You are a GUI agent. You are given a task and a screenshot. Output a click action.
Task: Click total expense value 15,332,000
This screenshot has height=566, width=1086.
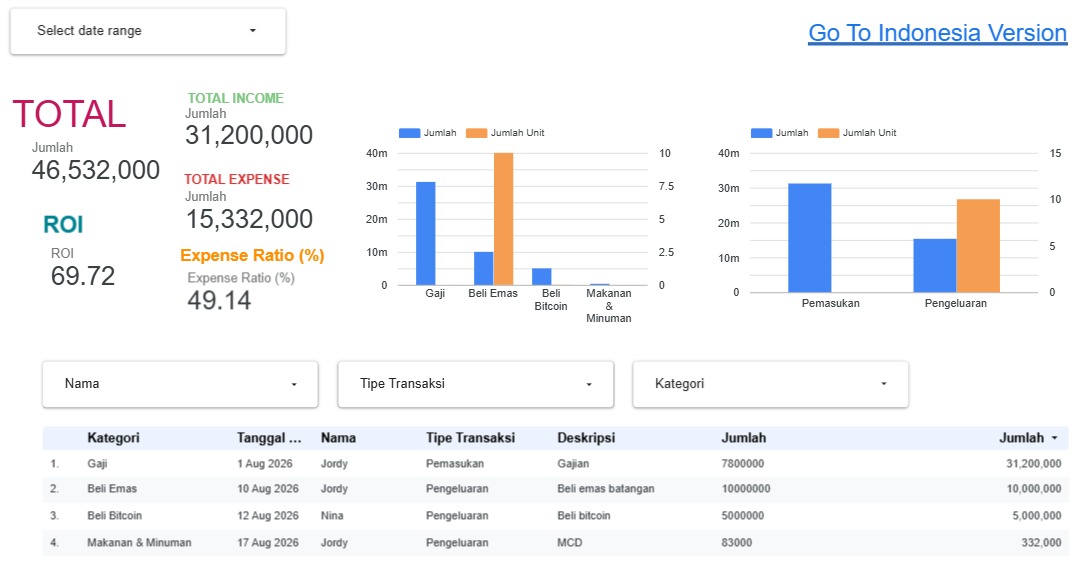pyautogui.click(x=249, y=220)
